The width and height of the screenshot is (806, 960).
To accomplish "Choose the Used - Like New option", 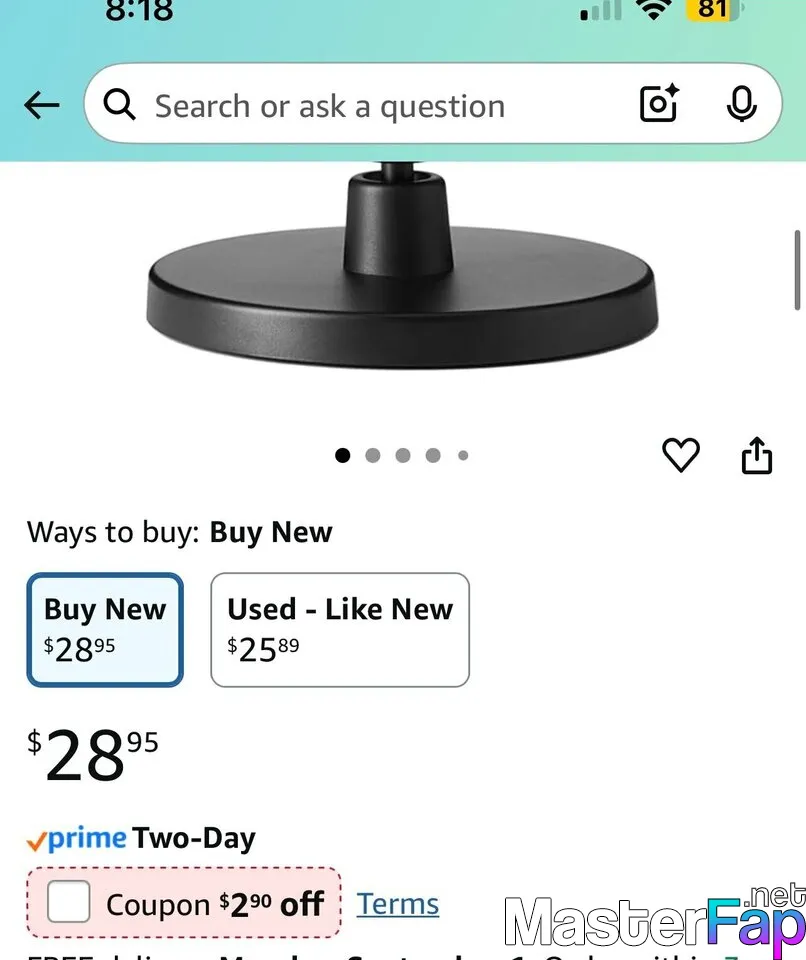I will [340, 630].
